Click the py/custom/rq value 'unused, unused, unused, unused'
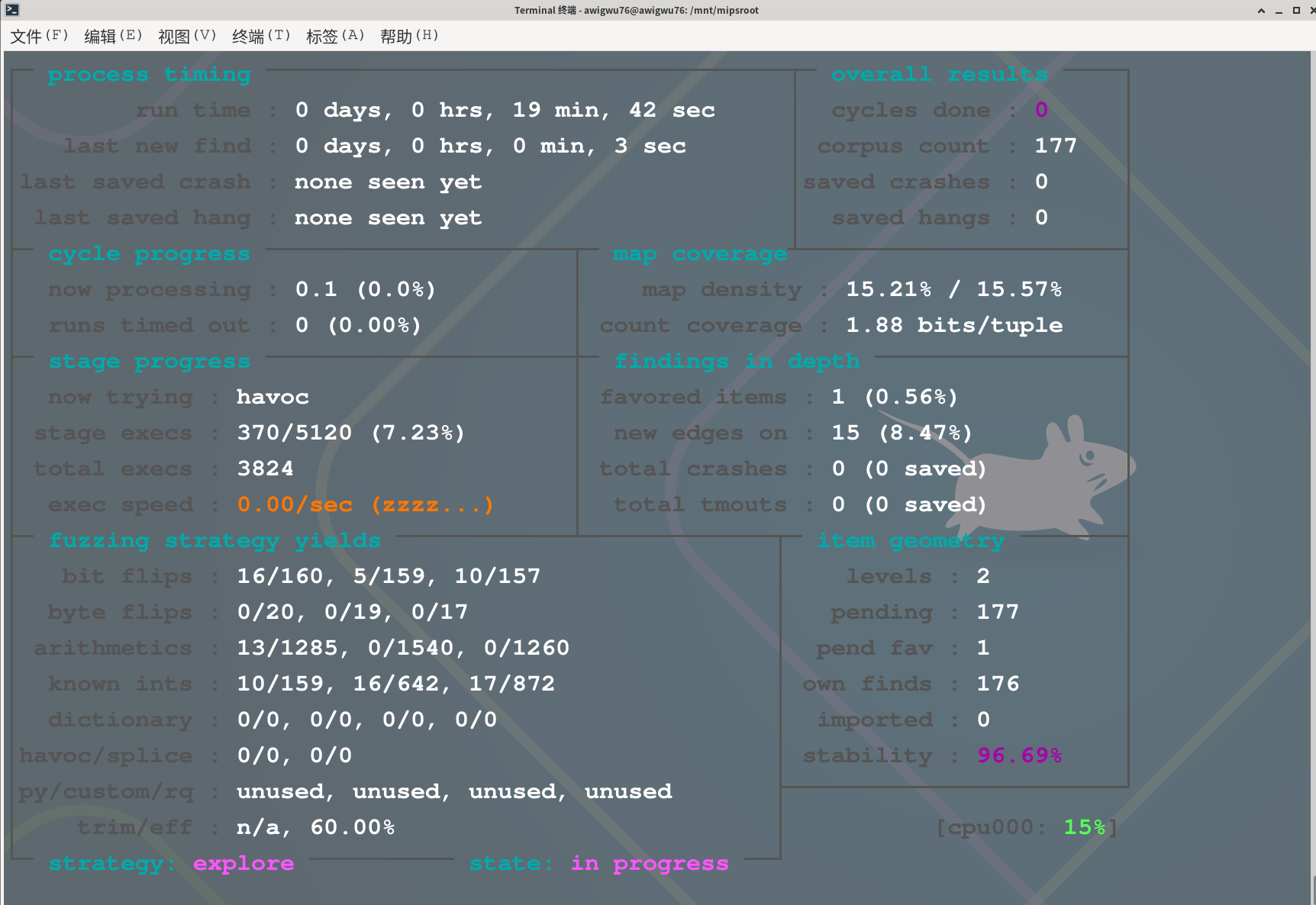The height and width of the screenshot is (905, 1316). pyautogui.click(x=454, y=791)
